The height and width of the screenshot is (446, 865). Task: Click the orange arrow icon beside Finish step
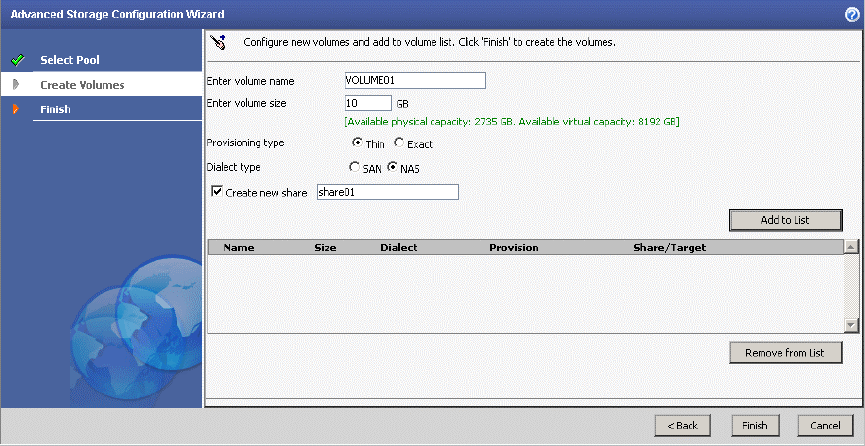(16, 109)
